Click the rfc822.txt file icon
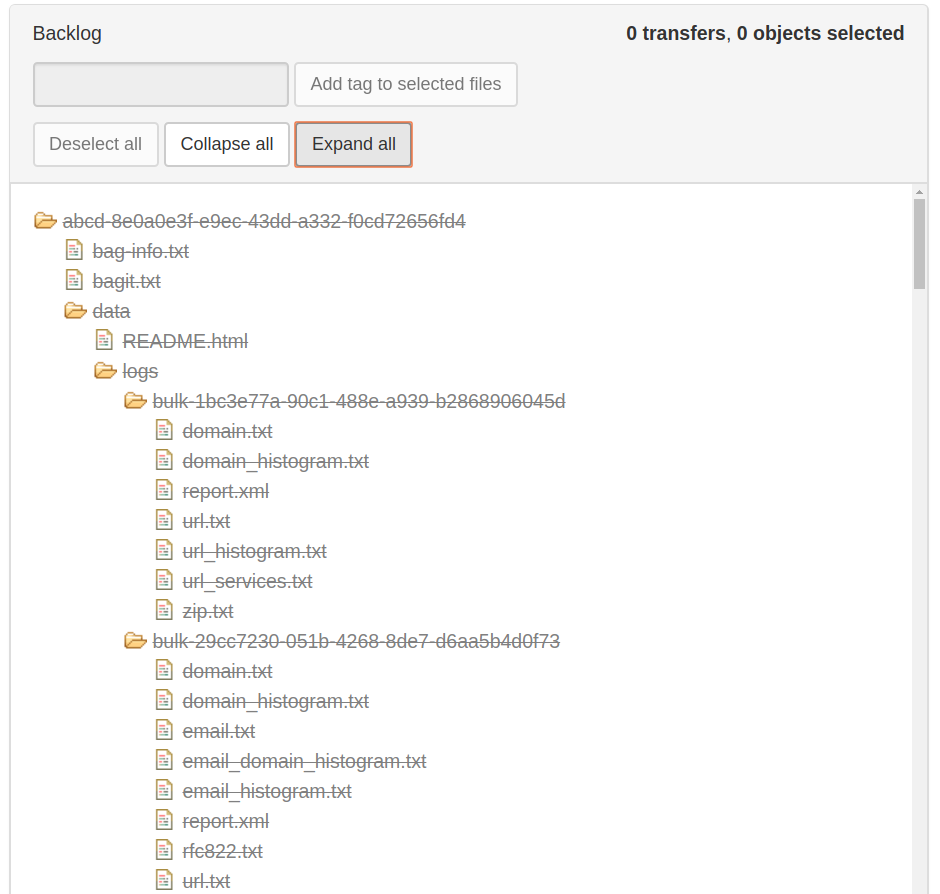Image resolution: width=940 pixels, height=894 pixels. coord(164,851)
